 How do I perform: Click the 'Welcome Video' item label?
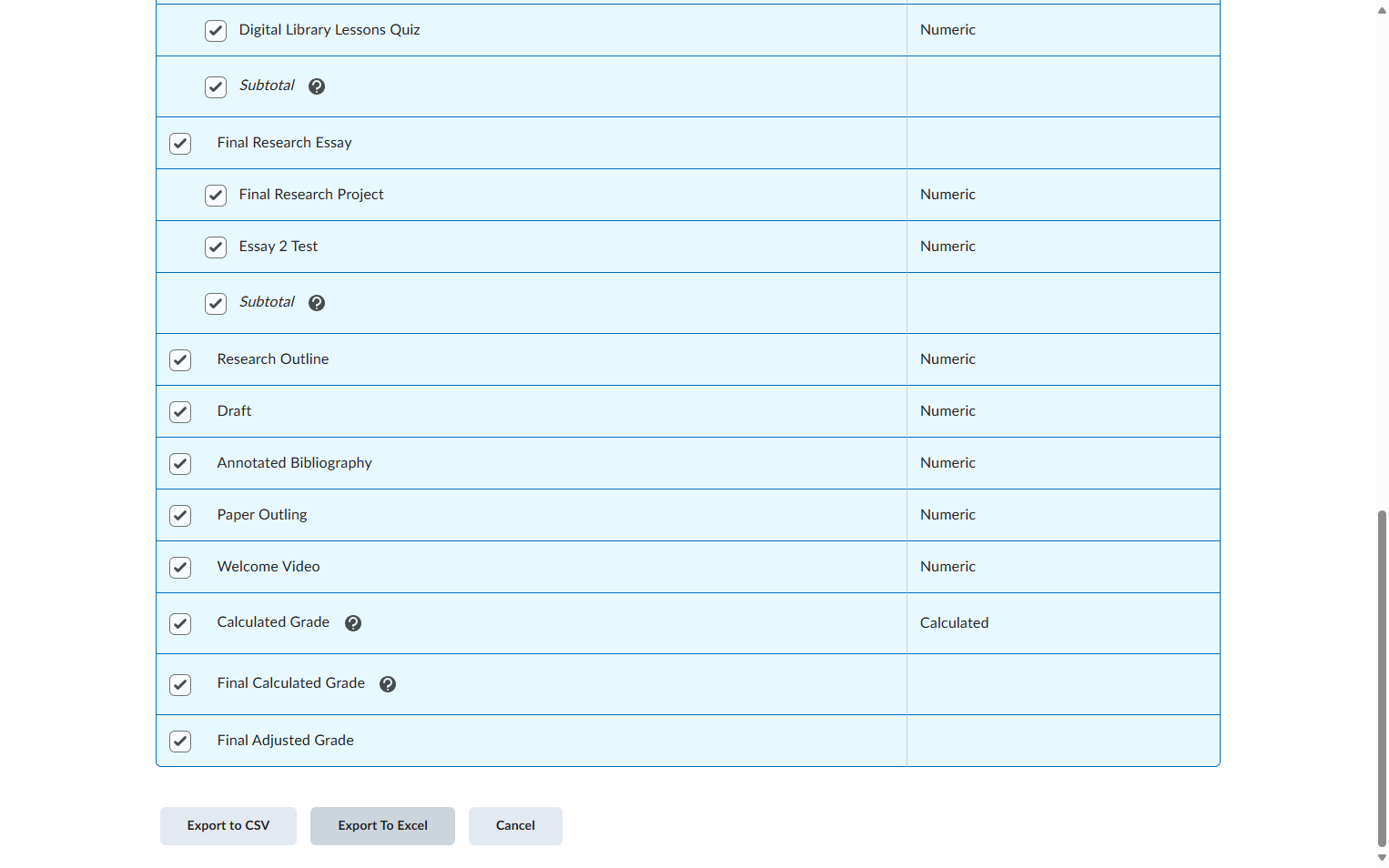pos(269,567)
